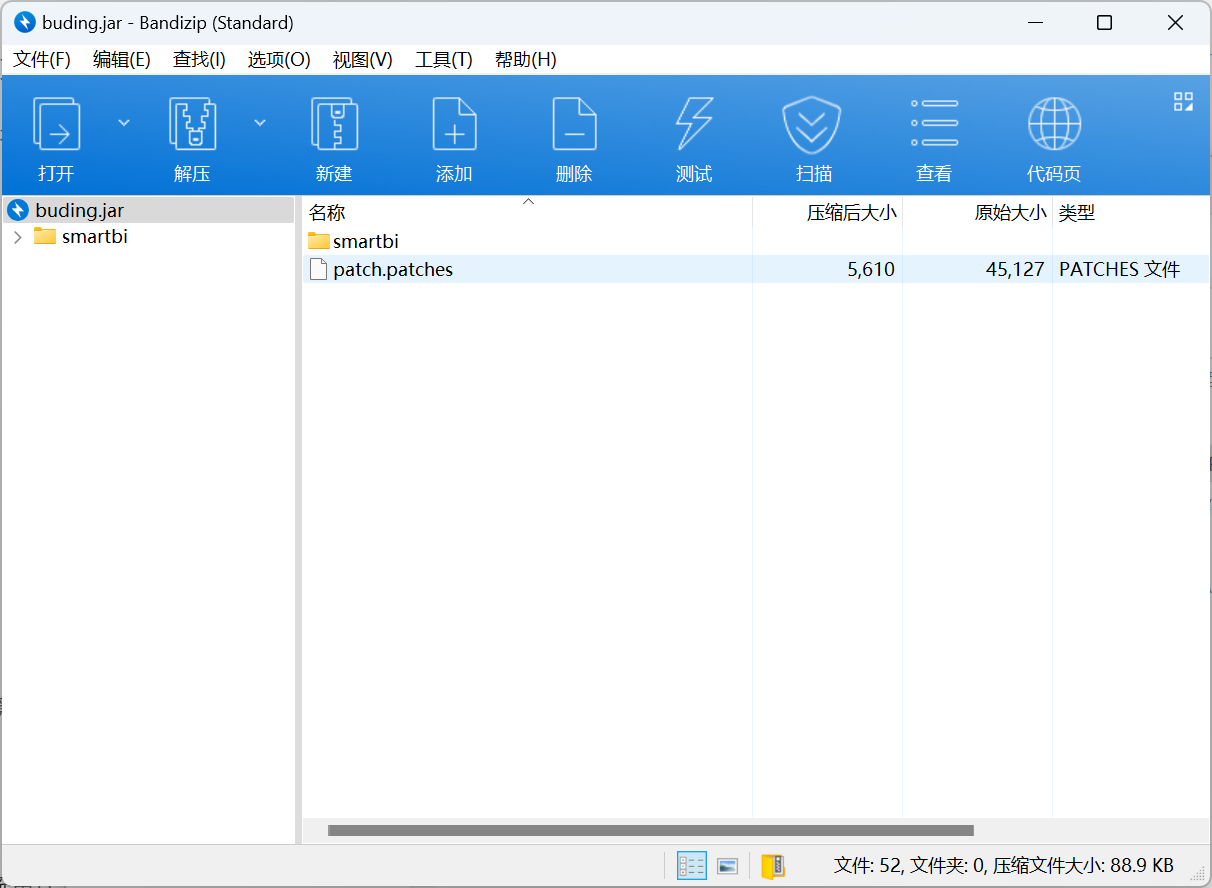Viewport: 1212px width, 888px height.
Task: Switch to details list view icon
Action: point(692,866)
